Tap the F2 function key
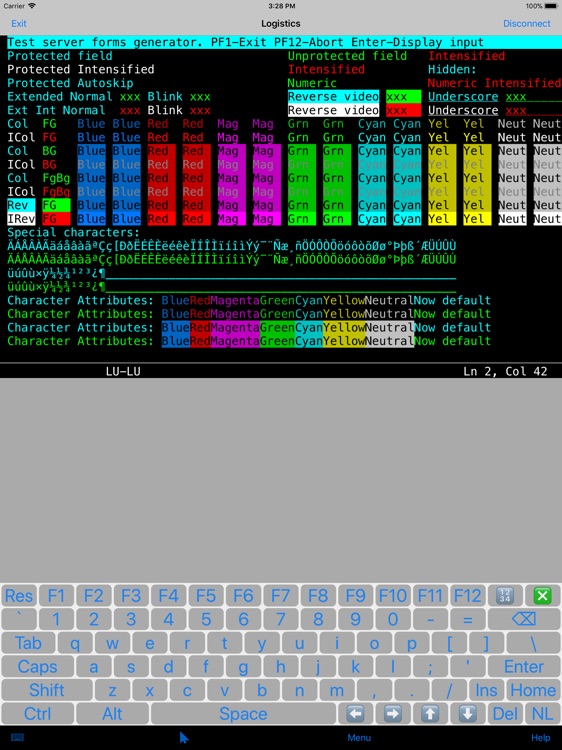The width and height of the screenshot is (562, 750). click(x=94, y=596)
